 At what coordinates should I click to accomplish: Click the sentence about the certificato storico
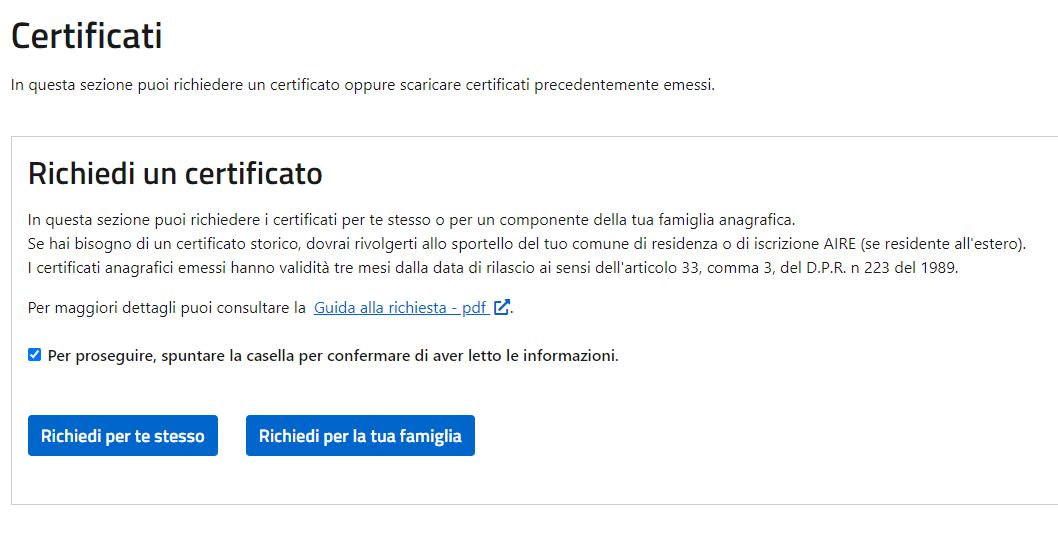527,244
